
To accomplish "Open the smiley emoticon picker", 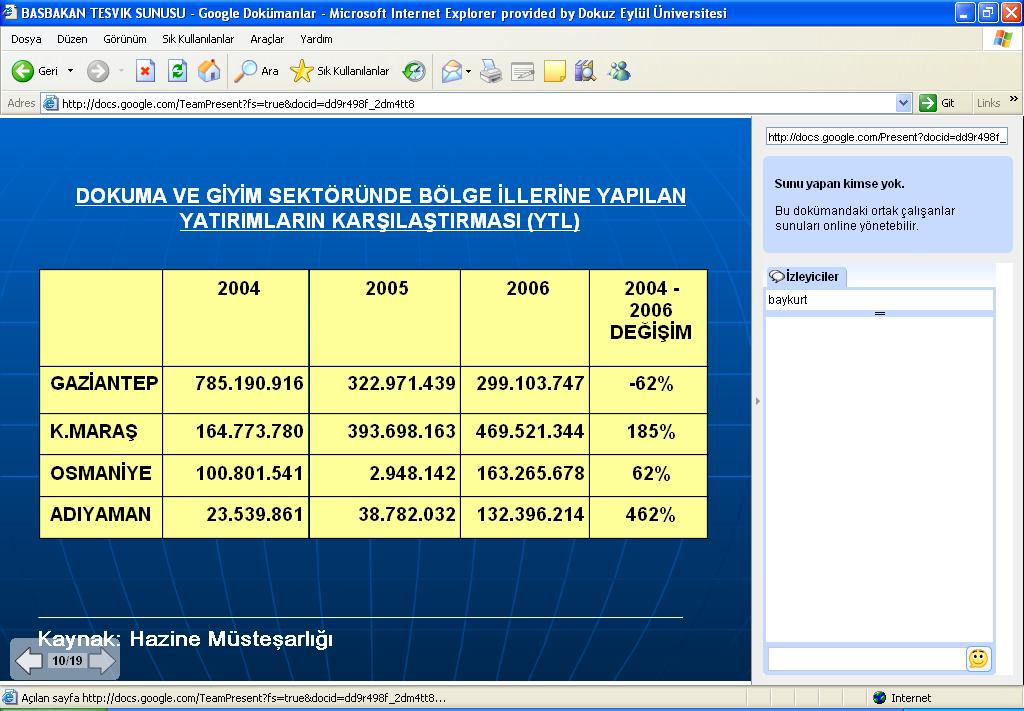I will tap(978, 659).
